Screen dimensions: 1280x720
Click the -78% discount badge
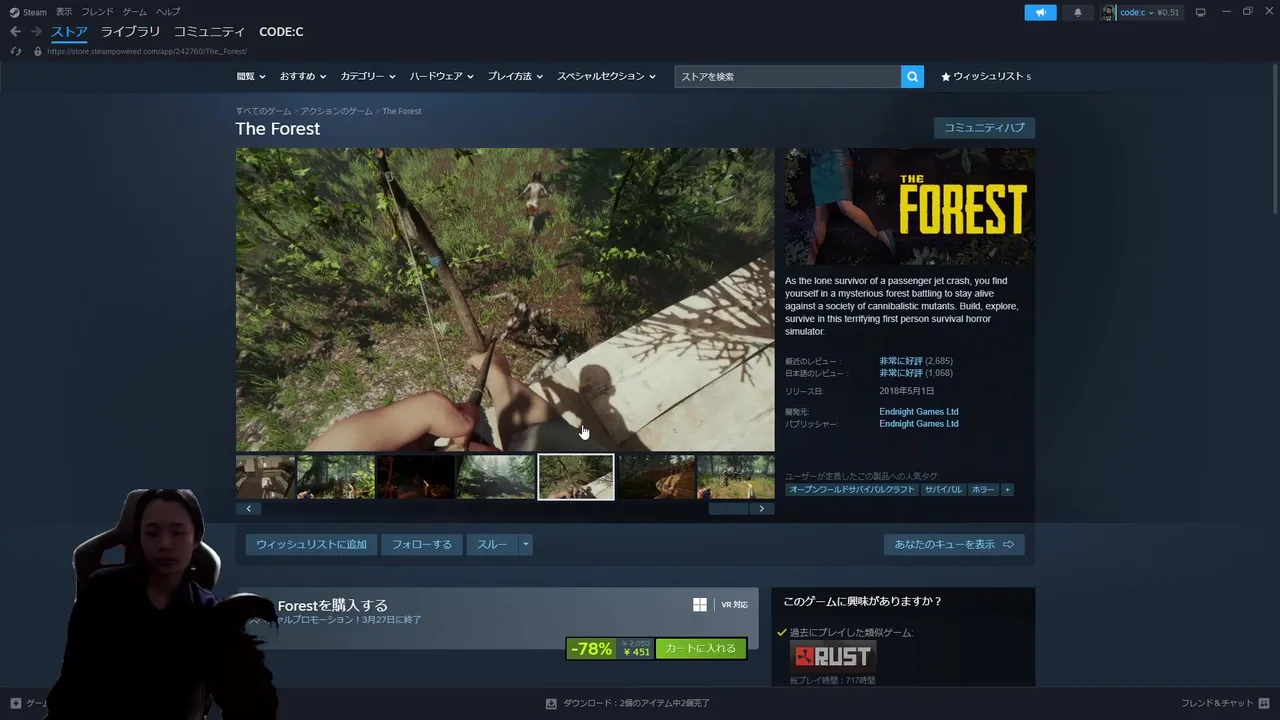click(x=591, y=649)
